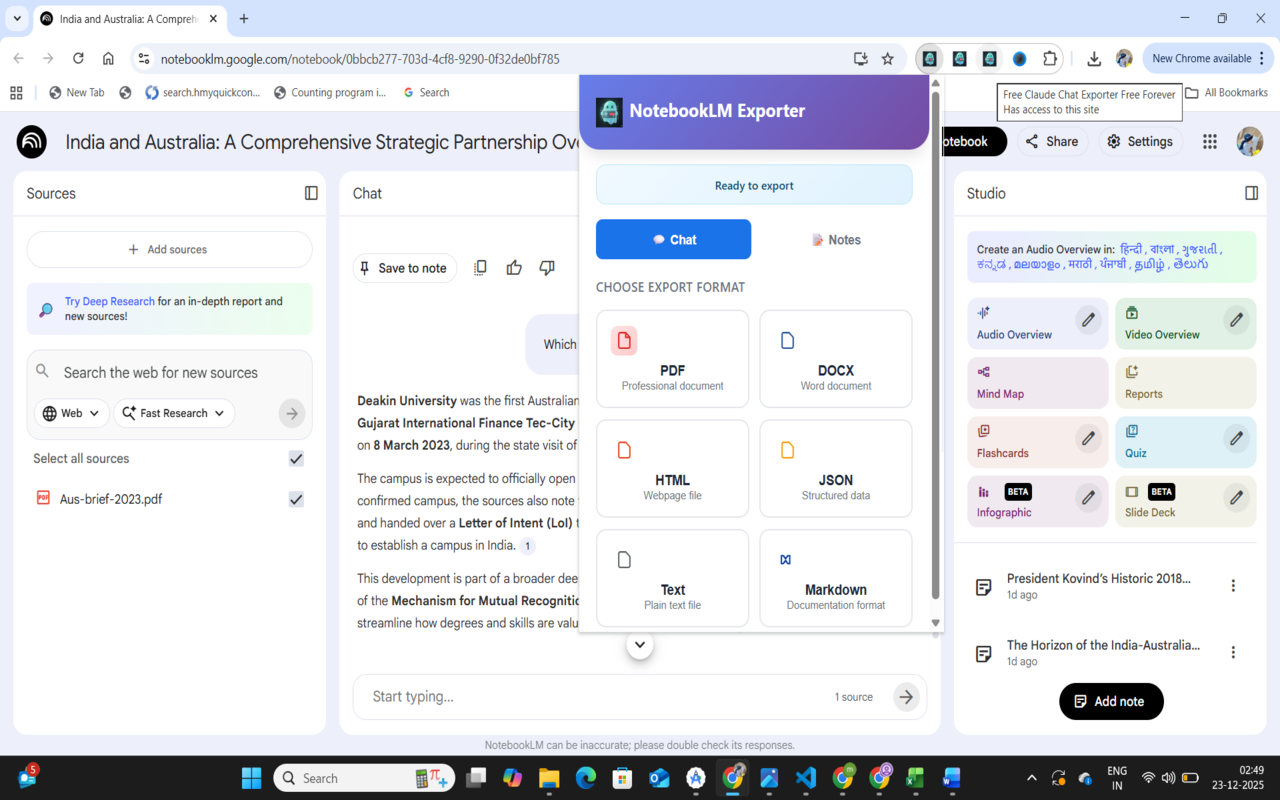
Task: Give the chat response a thumbs up
Action: point(513,267)
